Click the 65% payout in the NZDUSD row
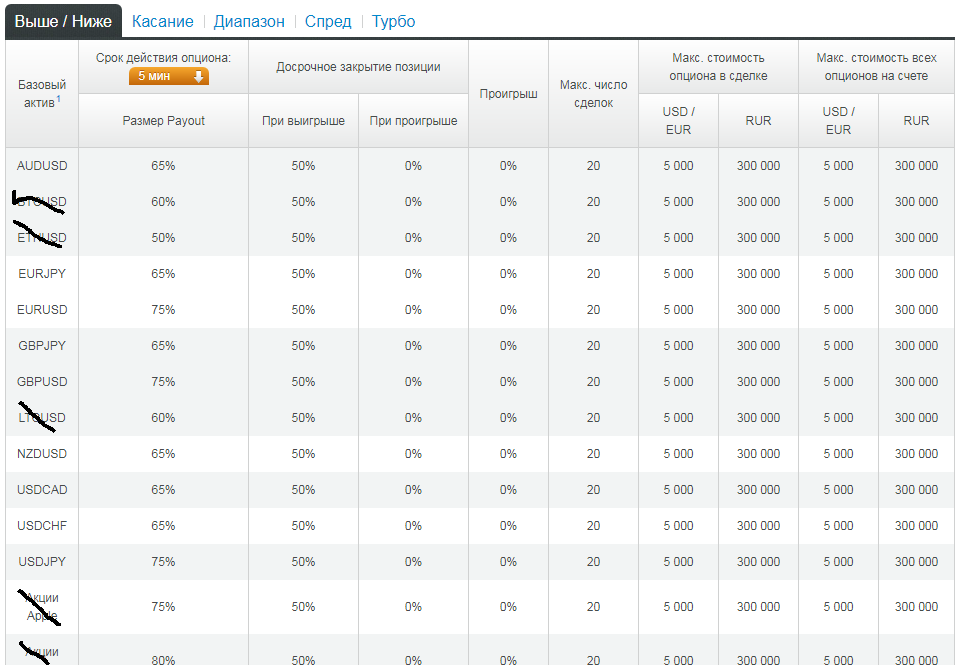 tap(163, 453)
